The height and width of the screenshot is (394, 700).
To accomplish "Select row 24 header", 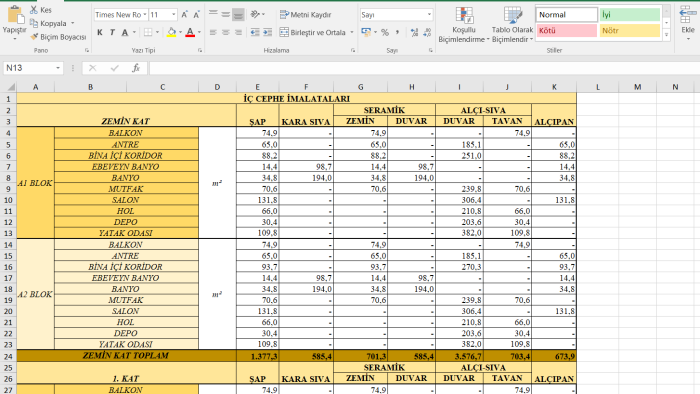I will coord(8,356).
